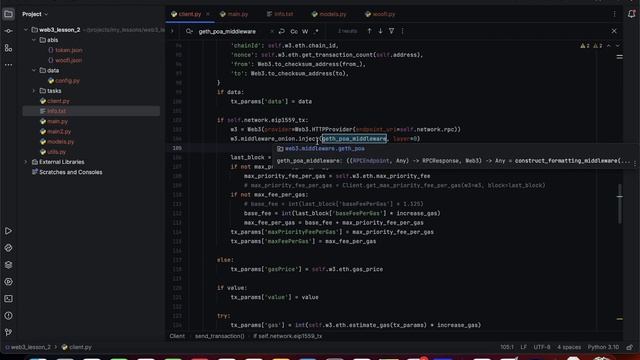Open line separator LF selector
This screenshot has width=640, height=360.
pyautogui.click(x=523, y=347)
